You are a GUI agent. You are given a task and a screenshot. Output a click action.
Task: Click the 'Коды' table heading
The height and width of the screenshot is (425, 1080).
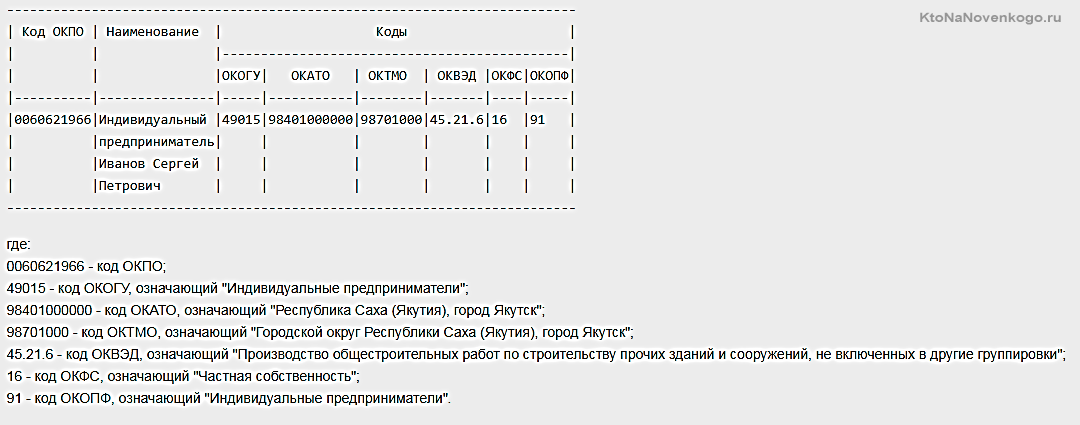click(x=391, y=32)
